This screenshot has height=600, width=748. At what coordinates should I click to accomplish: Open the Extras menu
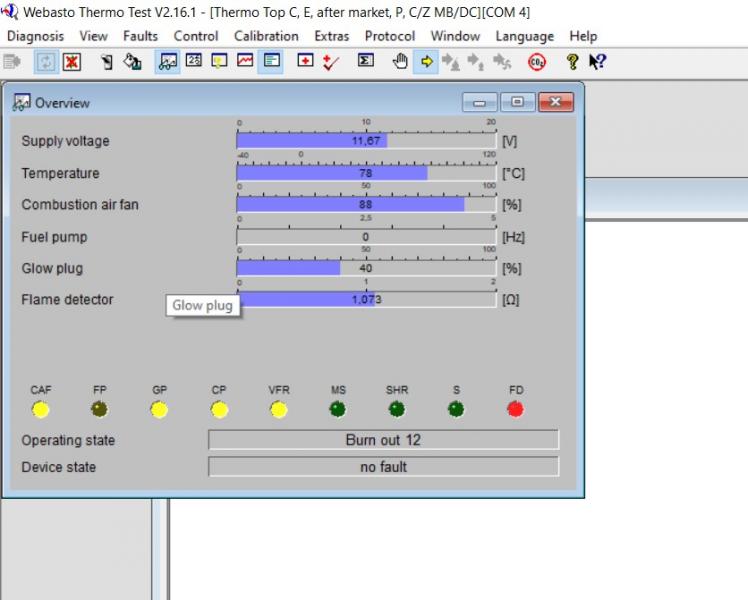coord(332,36)
